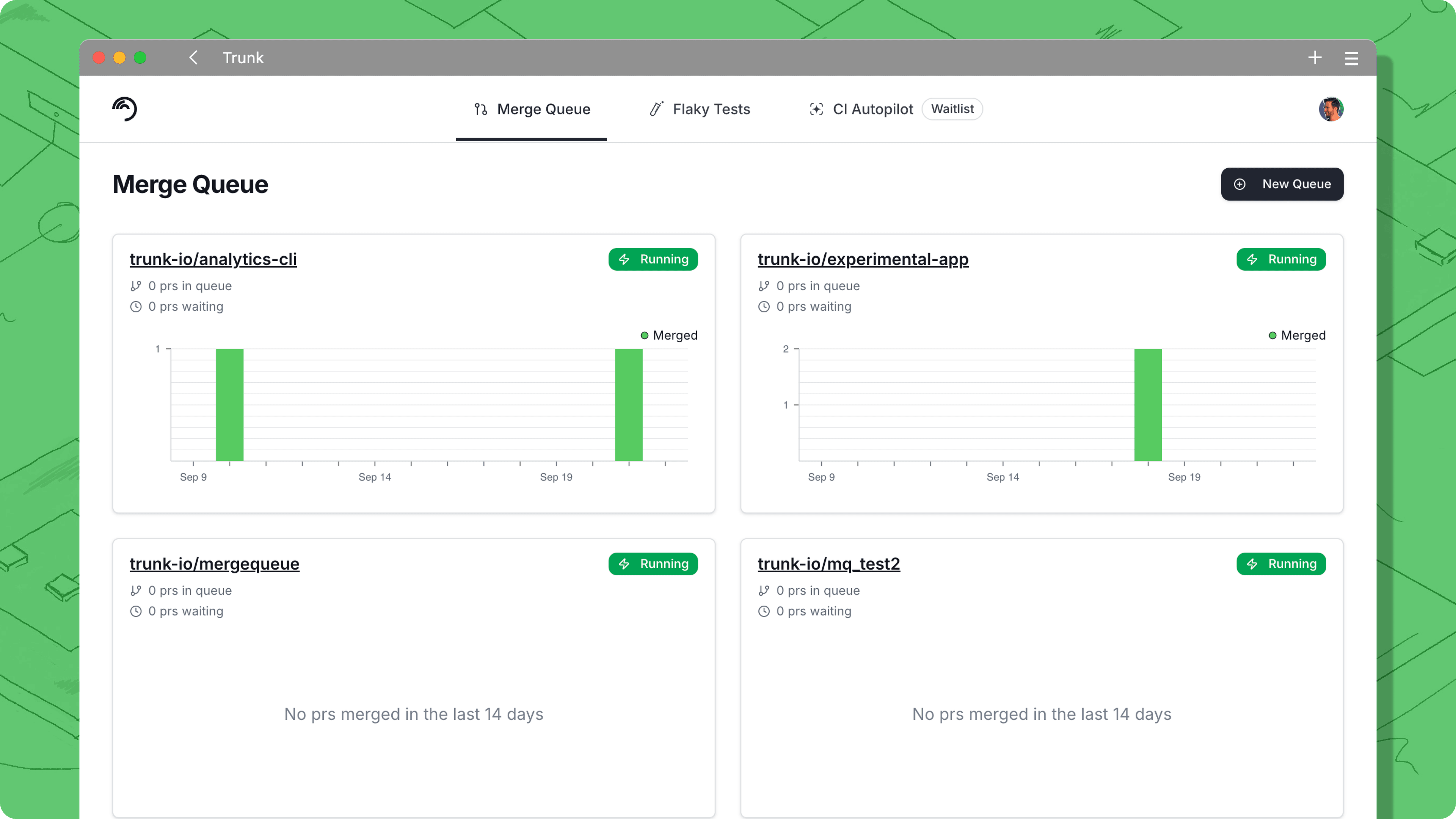Click the CI Autopilot tab's sparkle icon
This screenshot has width=1456, height=819.
pos(816,109)
